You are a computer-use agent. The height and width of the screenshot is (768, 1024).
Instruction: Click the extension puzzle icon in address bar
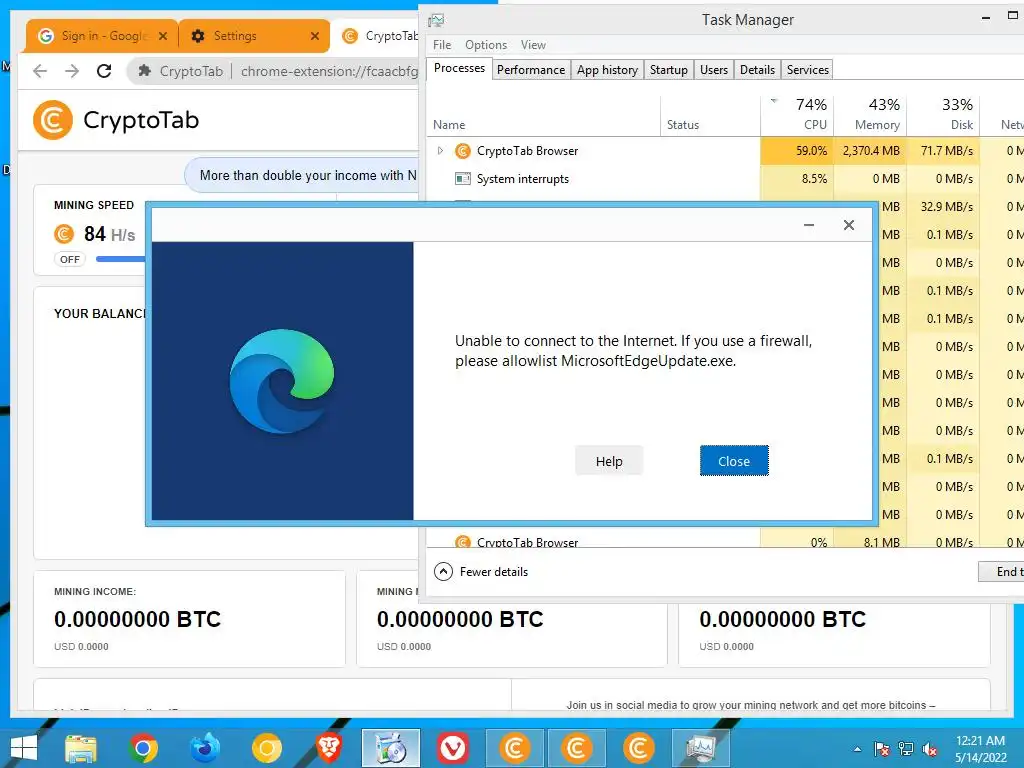tap(145, 71)
